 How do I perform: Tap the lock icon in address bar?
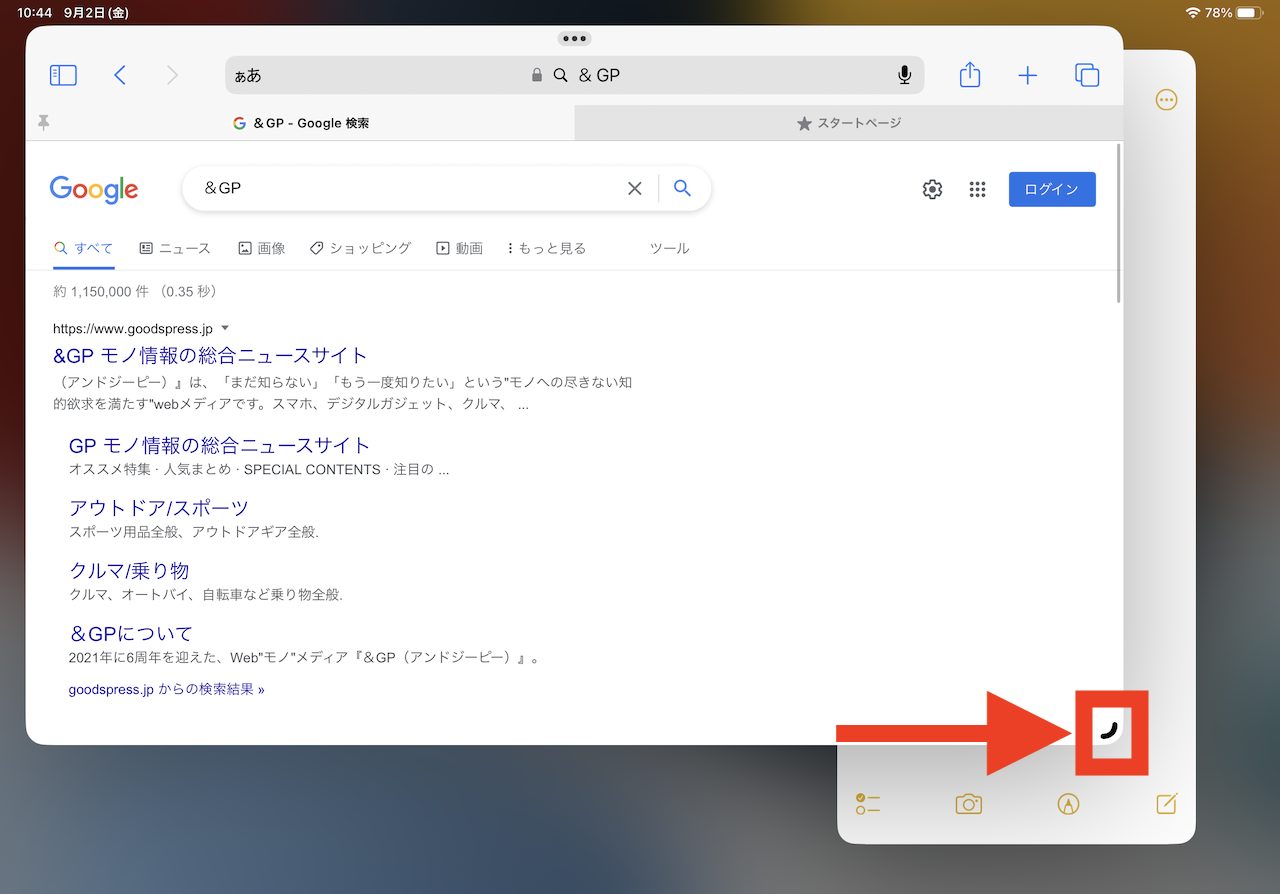point(537,75)
